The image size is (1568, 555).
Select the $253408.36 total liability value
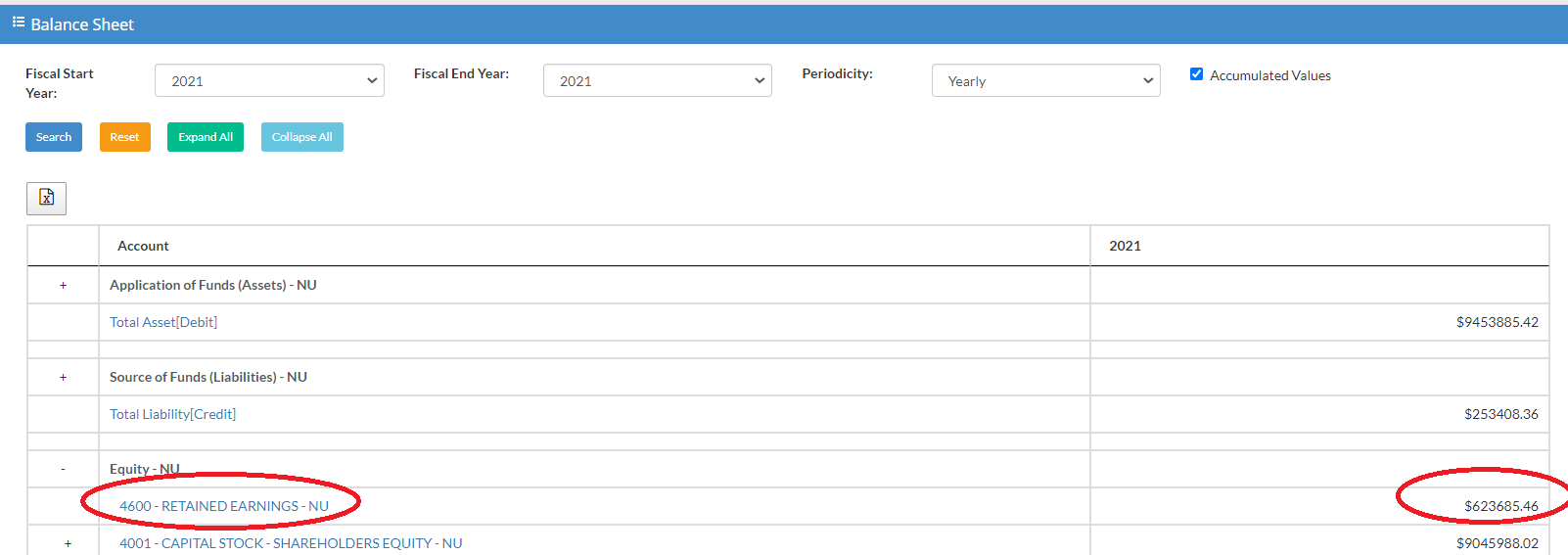tap(1500, 414)
